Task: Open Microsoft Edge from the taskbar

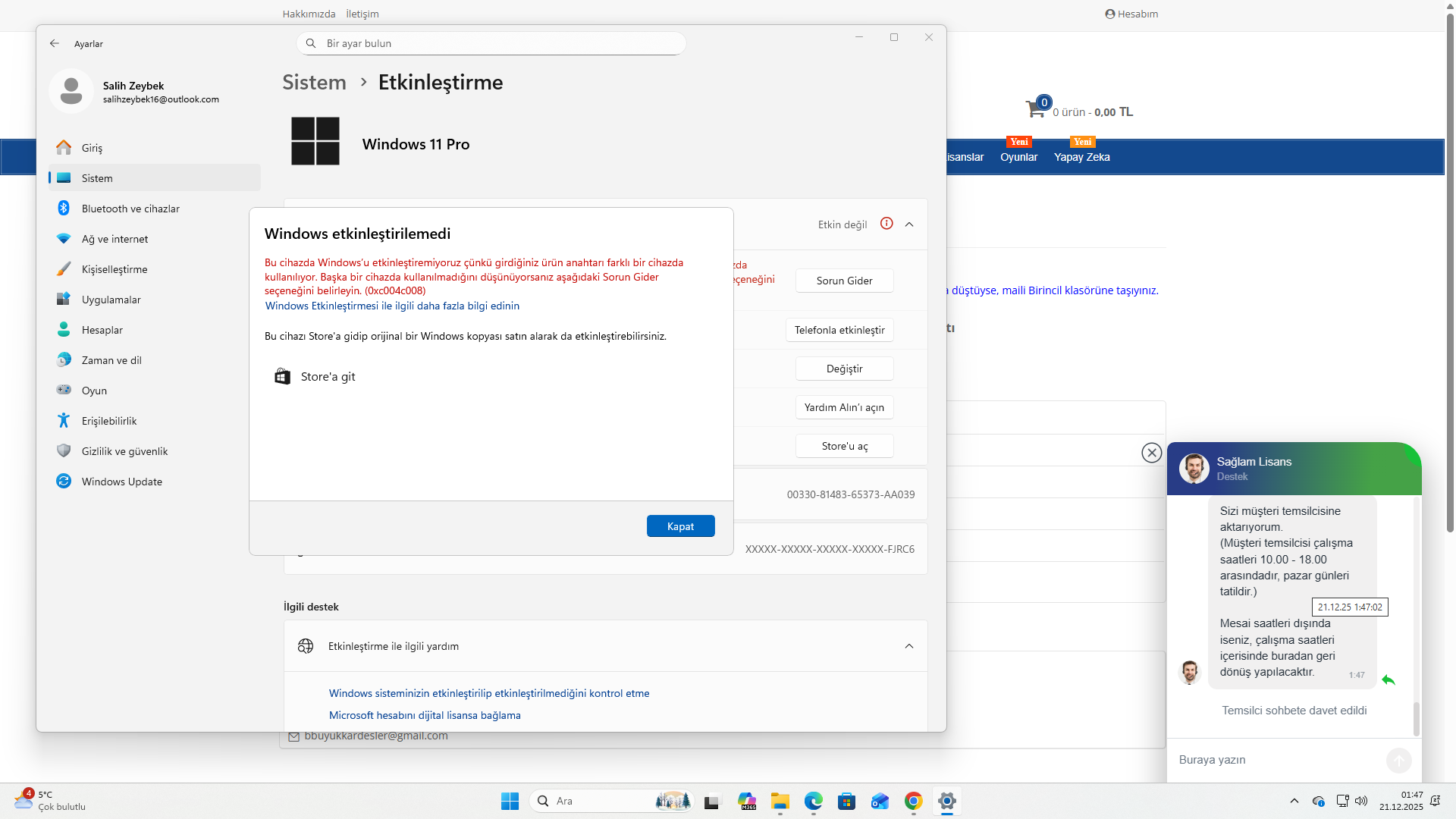Action: 814,801
